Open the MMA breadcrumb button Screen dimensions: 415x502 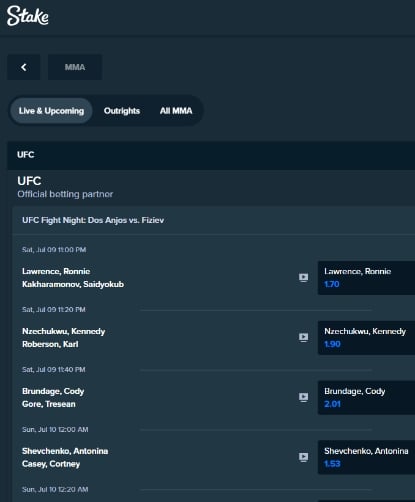tap(75, 67)
